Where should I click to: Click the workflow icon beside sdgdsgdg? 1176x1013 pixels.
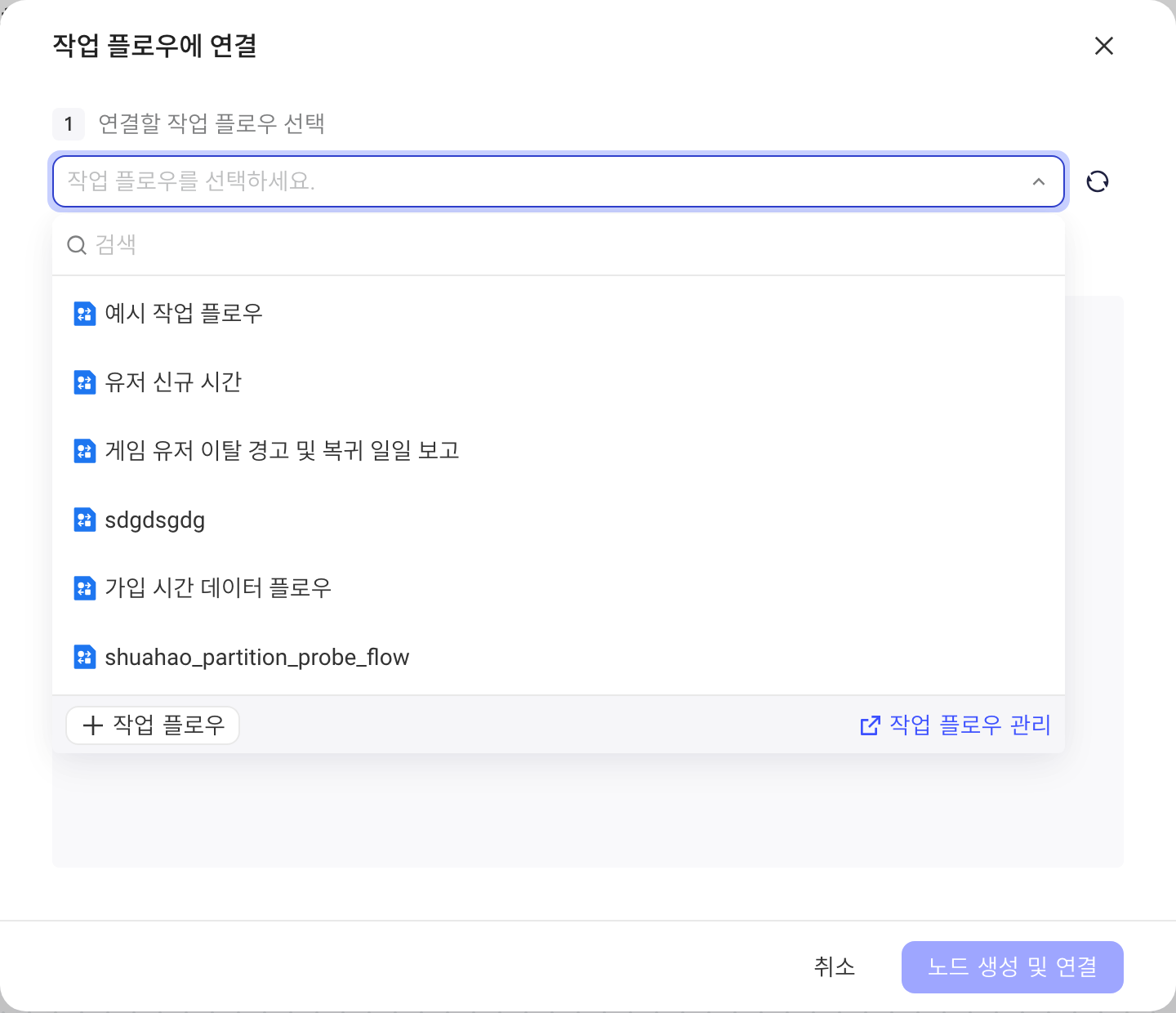(x=85, y=520)
